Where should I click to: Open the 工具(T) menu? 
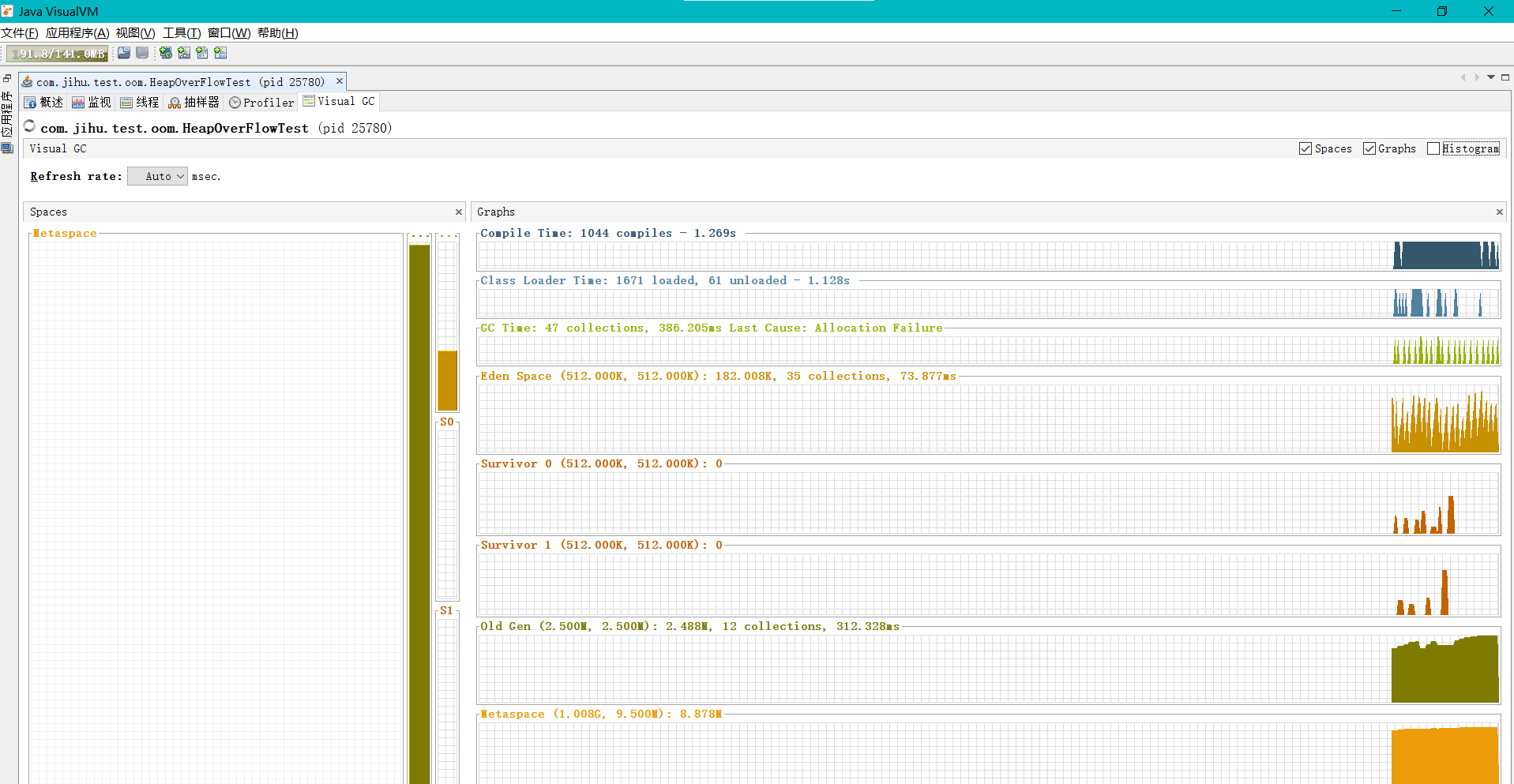tap(182, 32)
